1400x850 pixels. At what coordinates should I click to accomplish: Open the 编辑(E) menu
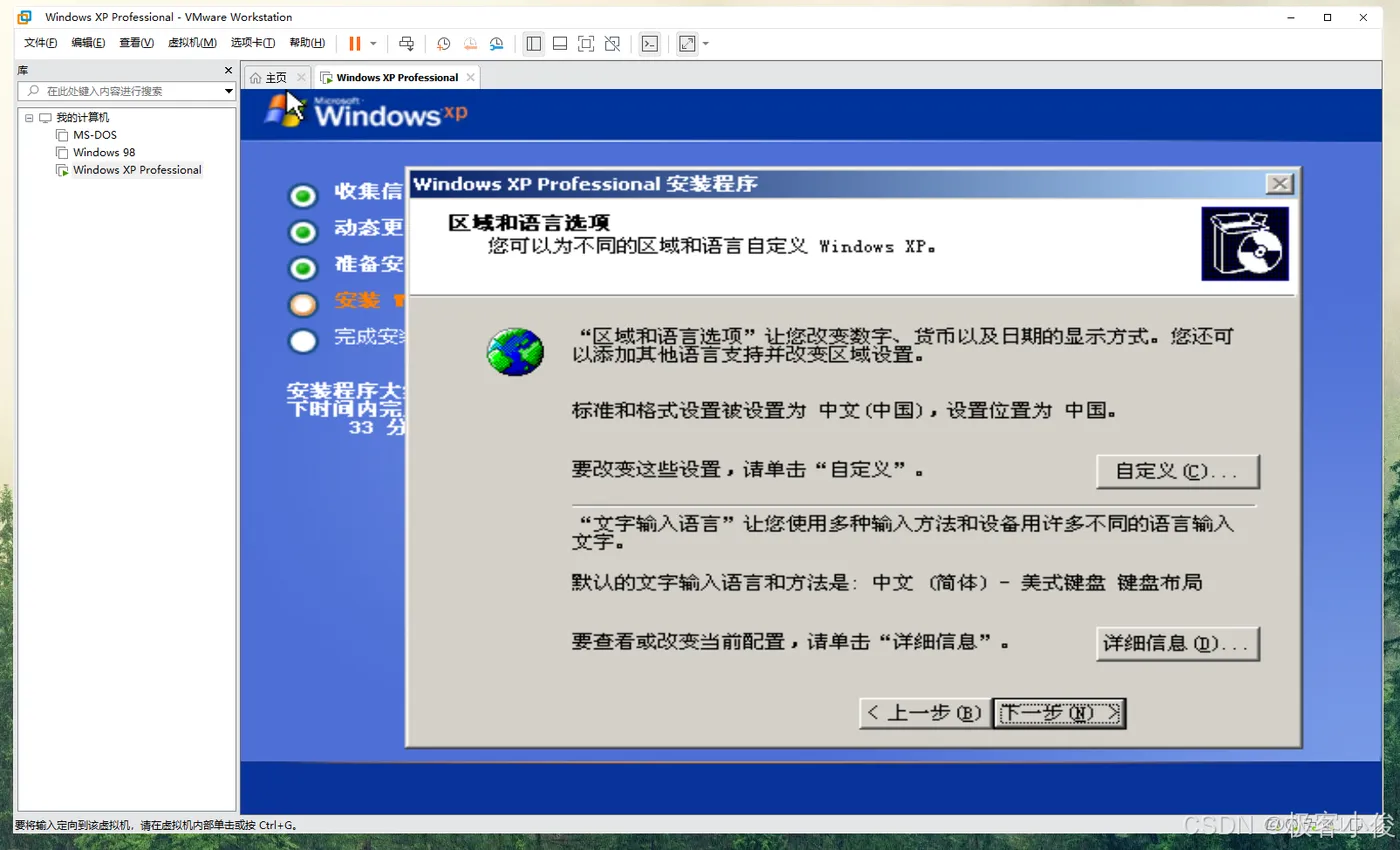(88, 43)
